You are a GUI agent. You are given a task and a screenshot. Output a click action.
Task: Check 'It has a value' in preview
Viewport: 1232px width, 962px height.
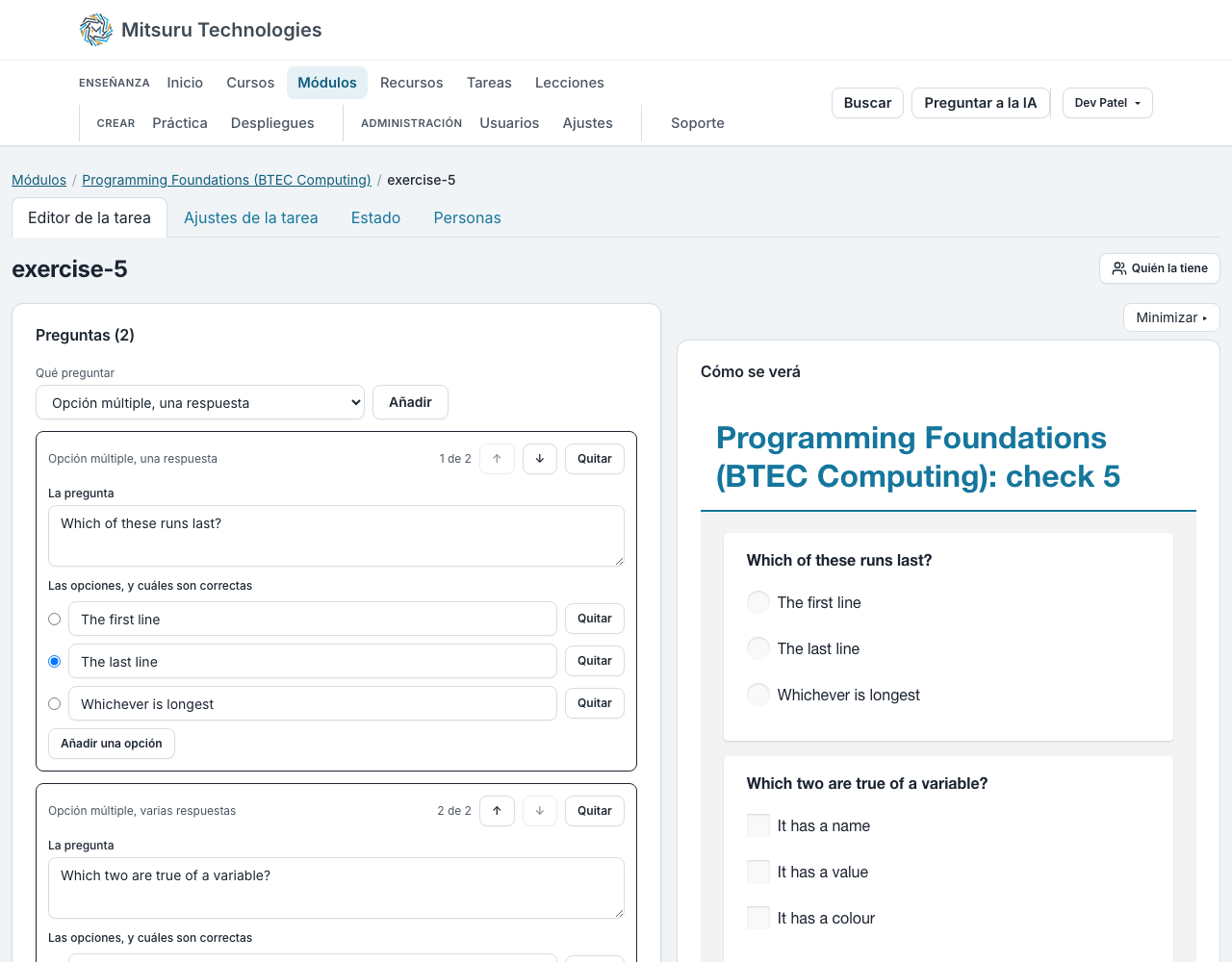click(758, 872)
